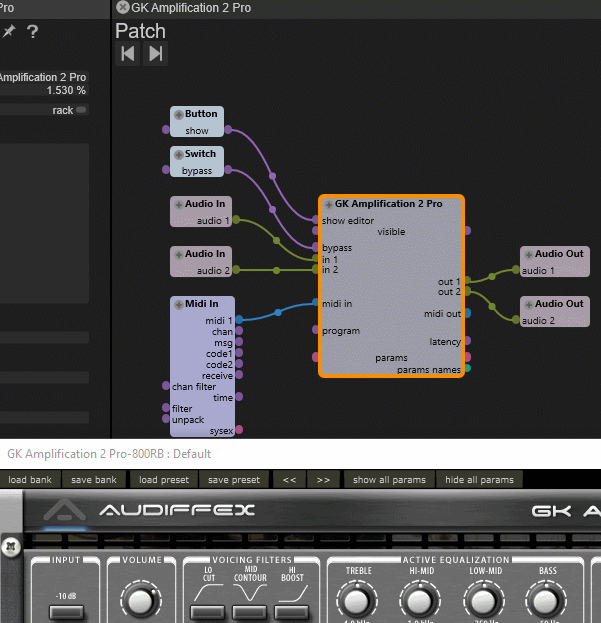Select next preset with >> button
601x623 pixels.
(323, 480)
